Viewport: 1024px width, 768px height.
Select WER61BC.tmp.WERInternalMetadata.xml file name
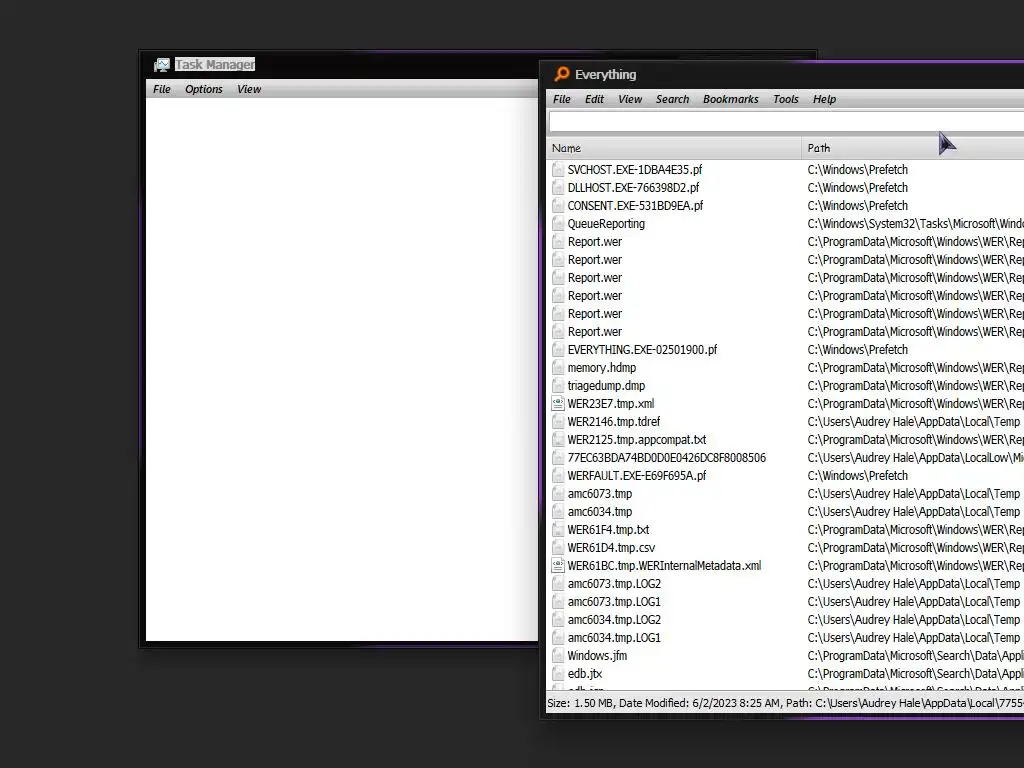(x=664, y=566)
